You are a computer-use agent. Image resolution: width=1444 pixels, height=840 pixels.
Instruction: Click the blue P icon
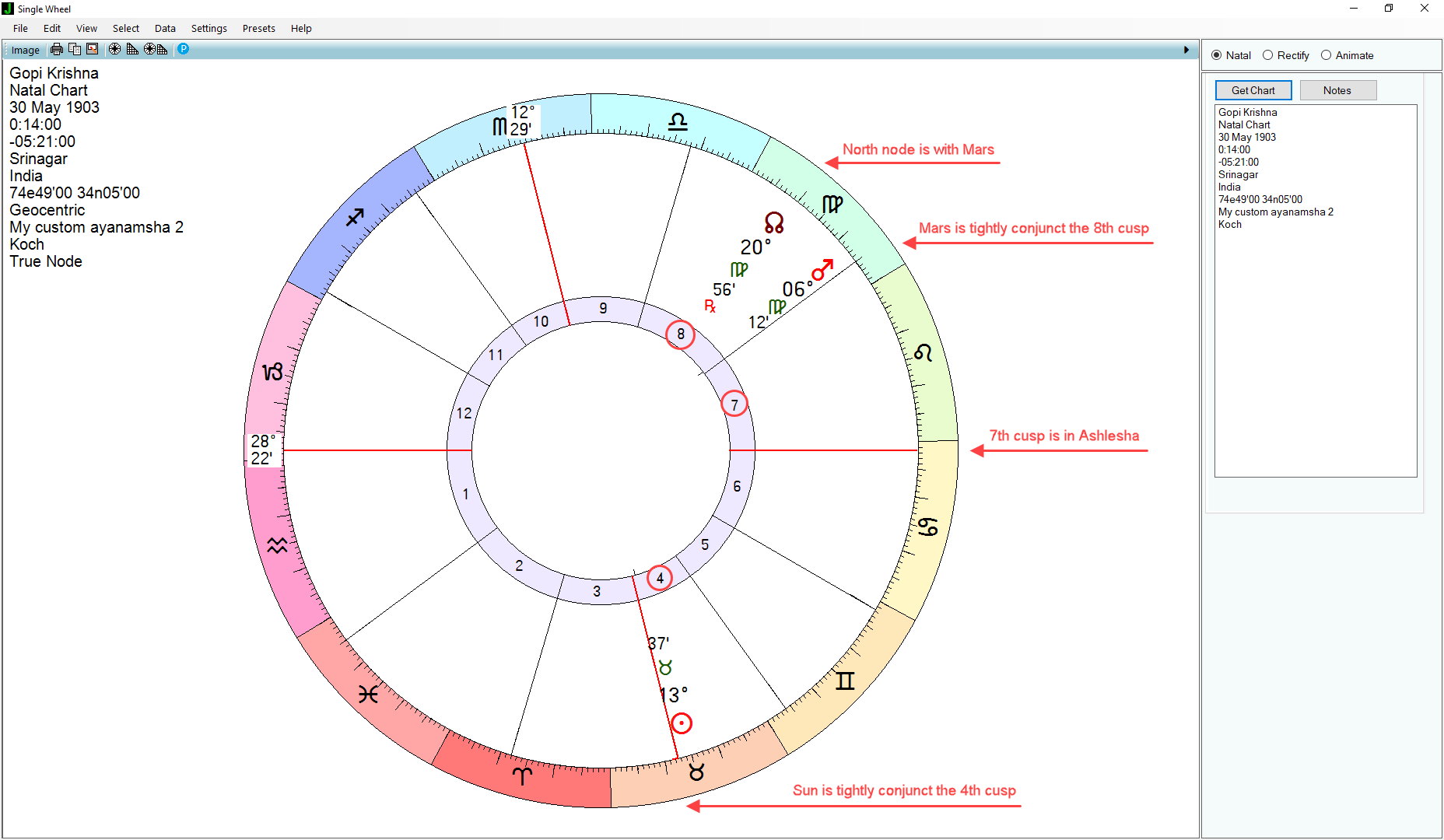click(184, 49)
